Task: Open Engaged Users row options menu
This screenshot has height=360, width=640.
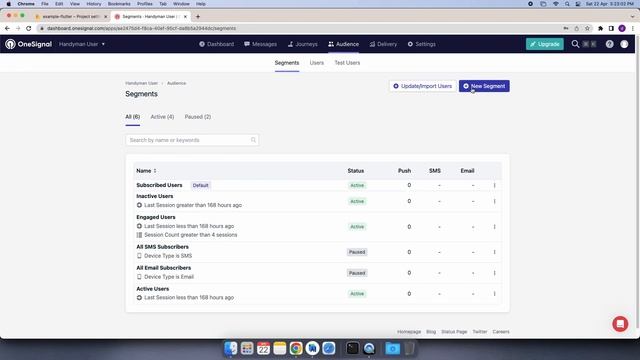Action: click(x=494, y=227)
